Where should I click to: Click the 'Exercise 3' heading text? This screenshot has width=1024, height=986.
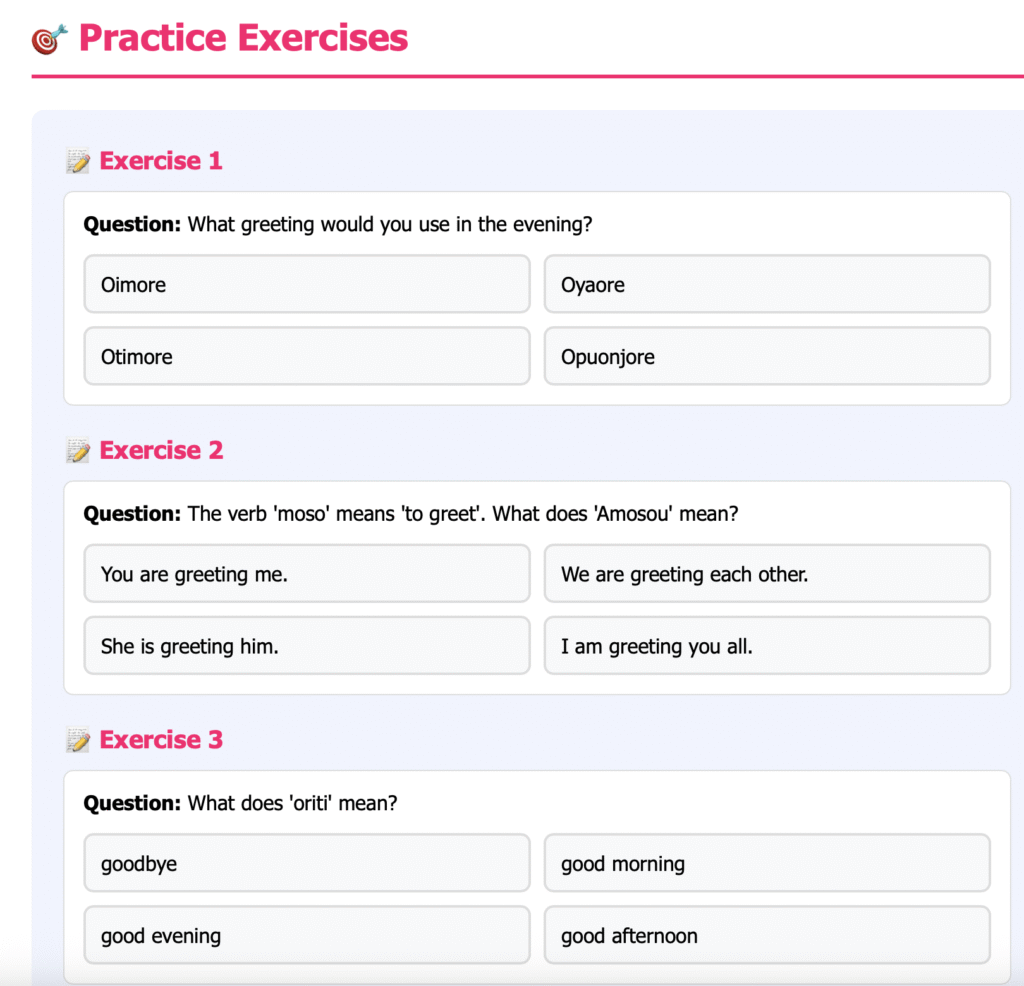[161, 741]
